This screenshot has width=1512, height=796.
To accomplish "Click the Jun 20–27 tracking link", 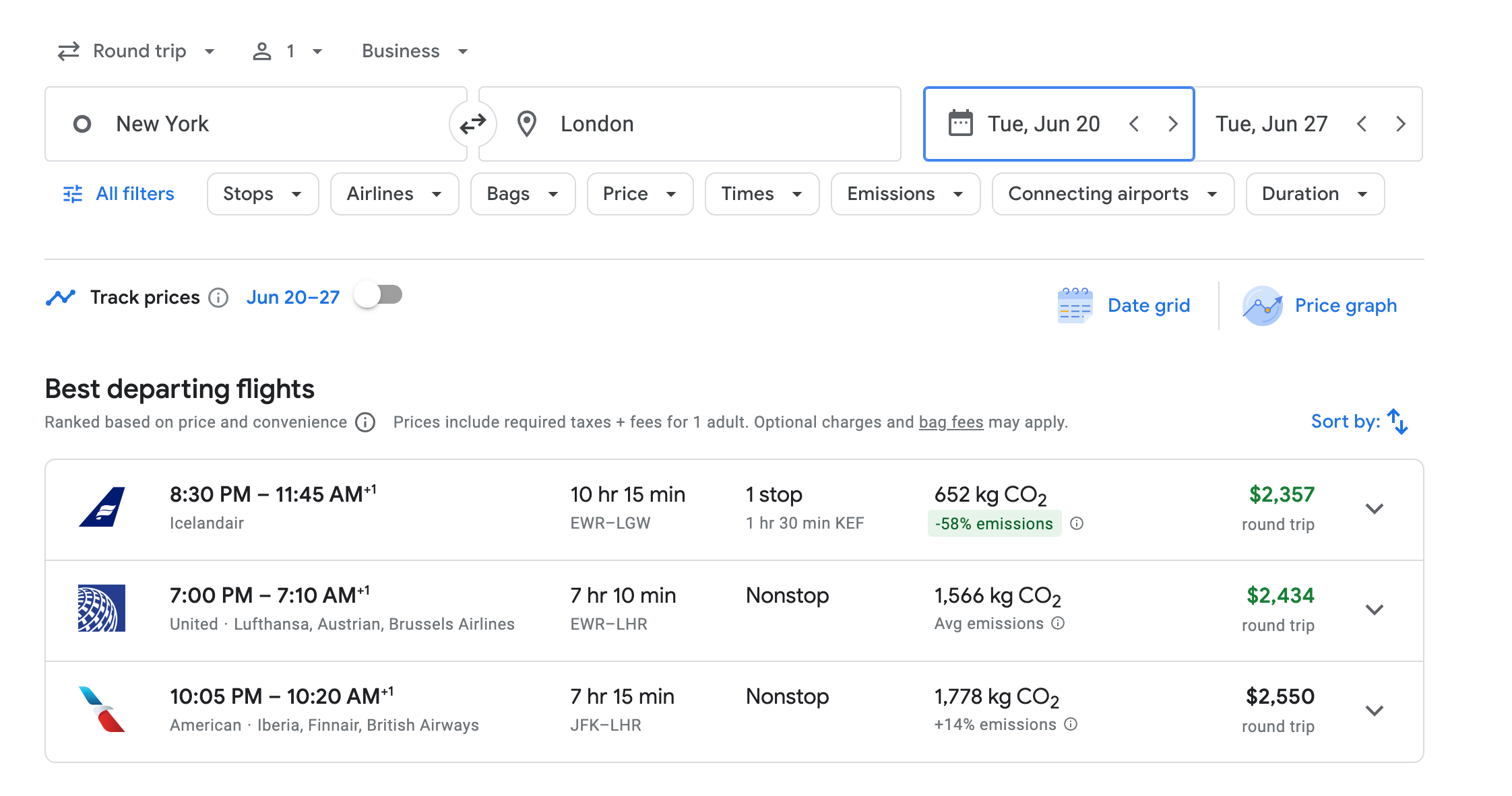I will pos(293,298).
